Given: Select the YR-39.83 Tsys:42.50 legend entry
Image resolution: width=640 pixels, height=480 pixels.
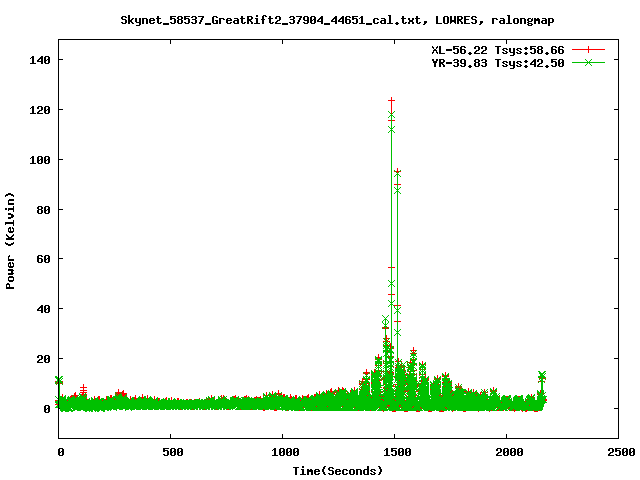Looking at the screenshot, I should coord(498,63).
